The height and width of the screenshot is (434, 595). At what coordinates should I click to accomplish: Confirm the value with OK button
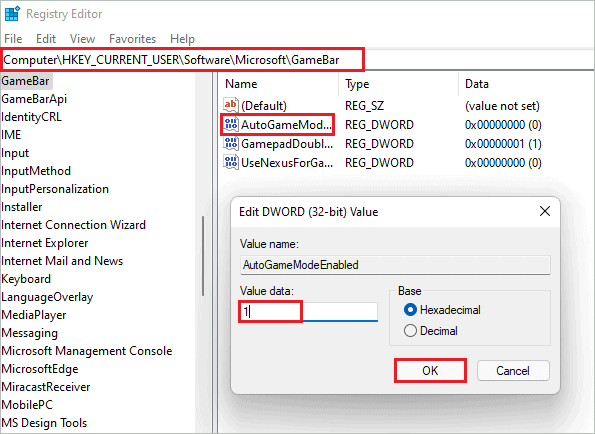(x=430, y=371)
